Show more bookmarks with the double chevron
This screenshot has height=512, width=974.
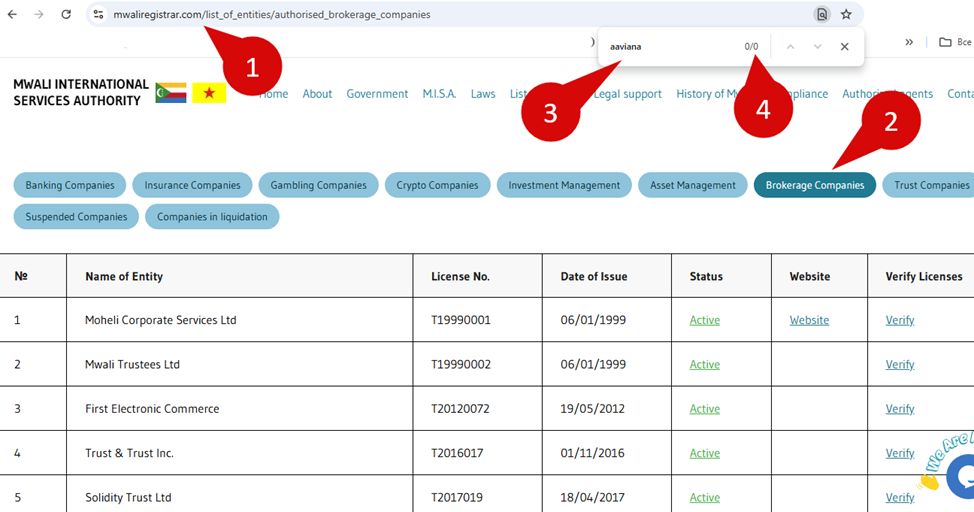[909, 42]
